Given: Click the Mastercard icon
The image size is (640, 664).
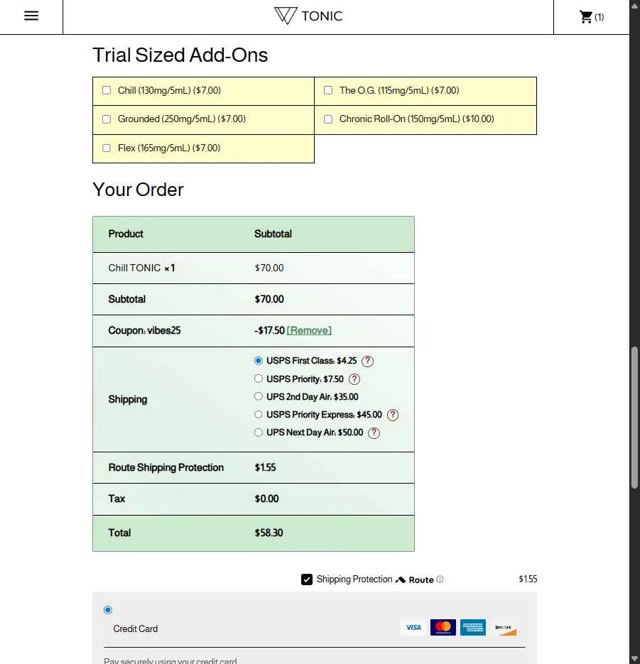Looking at the screenshot, I should pyautogui.click(x=443, y=628).
